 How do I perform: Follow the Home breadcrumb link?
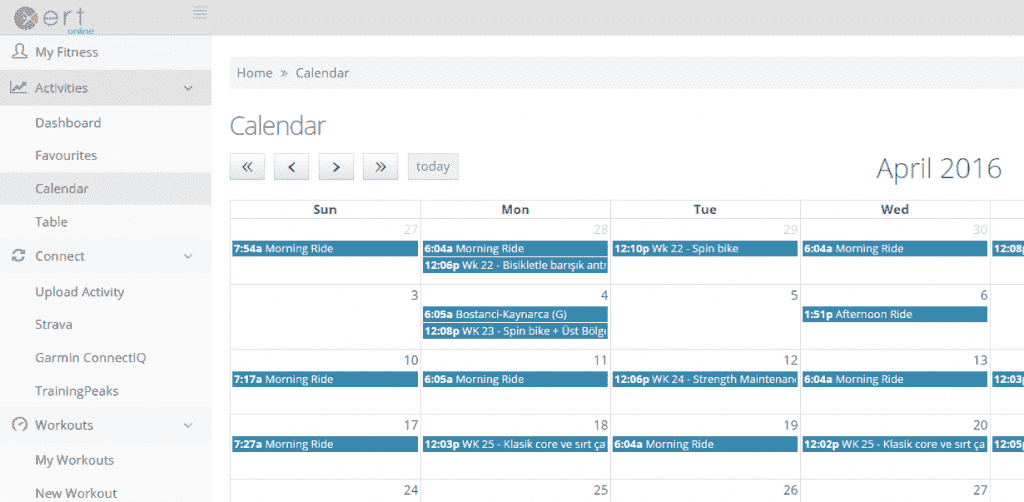click(x=254, y=73)
